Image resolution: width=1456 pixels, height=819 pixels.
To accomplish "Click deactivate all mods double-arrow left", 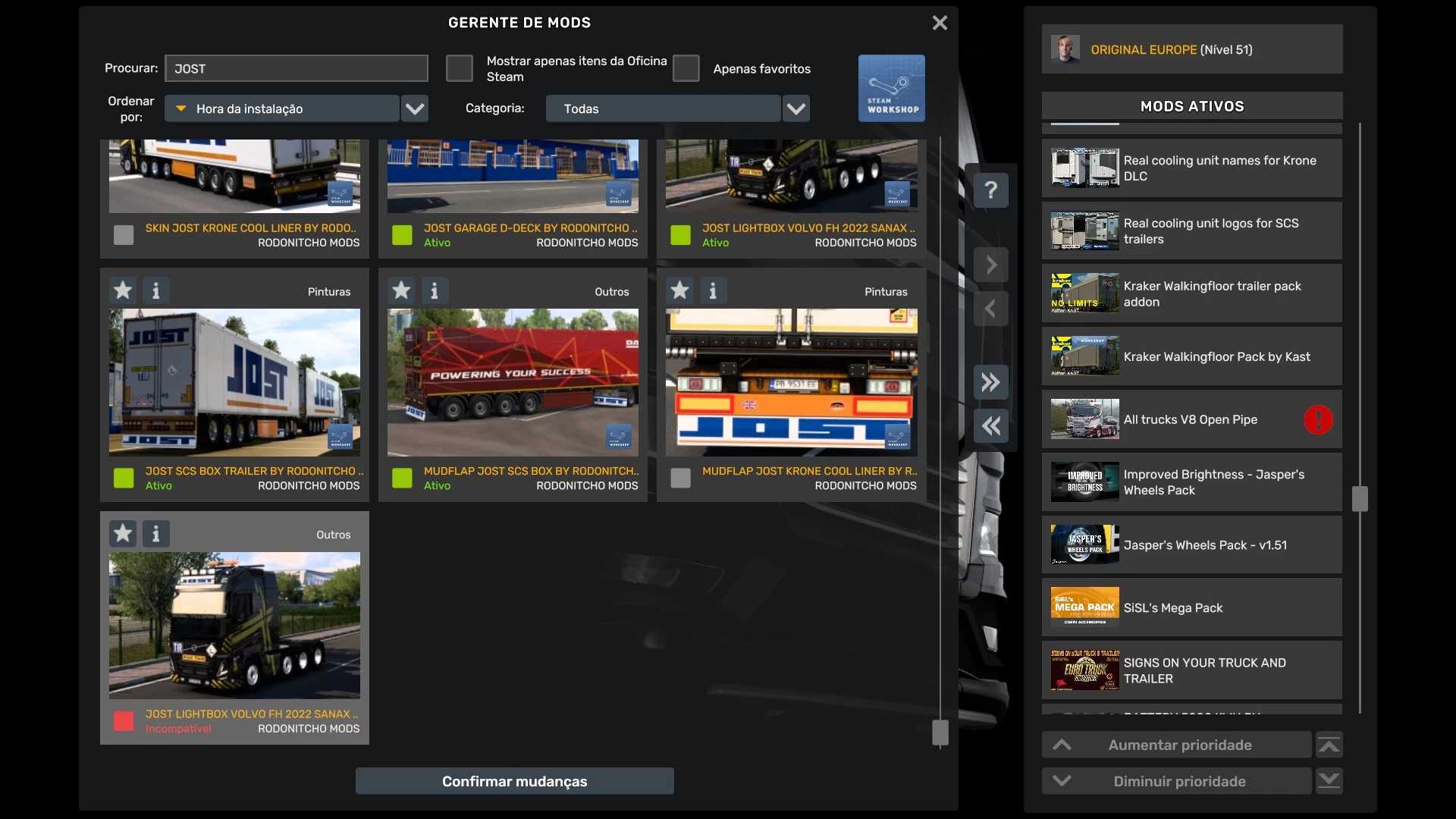I will pos(990,426).
